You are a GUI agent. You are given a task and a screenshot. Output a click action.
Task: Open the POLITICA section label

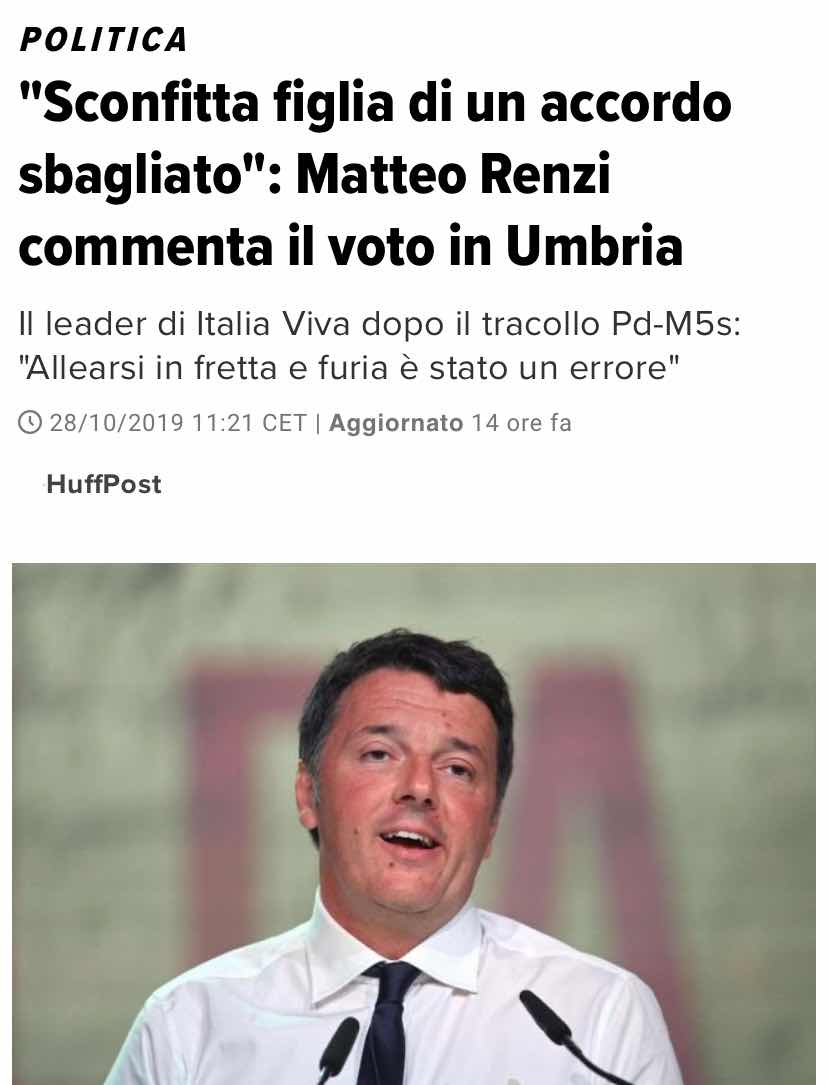click(104, 39)
